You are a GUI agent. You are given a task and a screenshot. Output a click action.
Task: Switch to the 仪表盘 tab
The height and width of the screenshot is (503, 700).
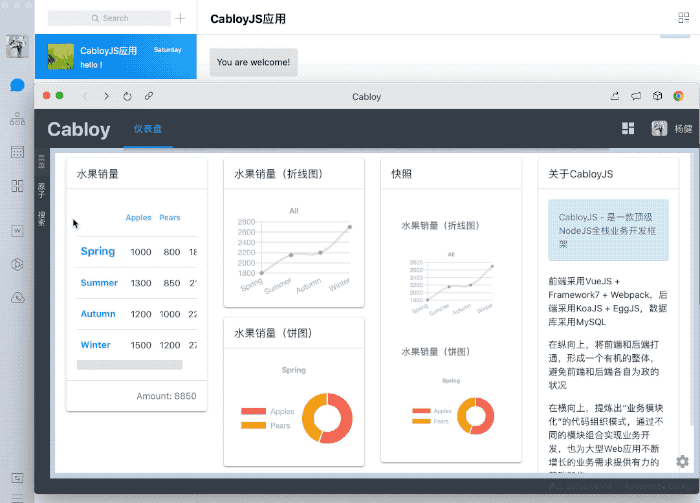point(148,129)
